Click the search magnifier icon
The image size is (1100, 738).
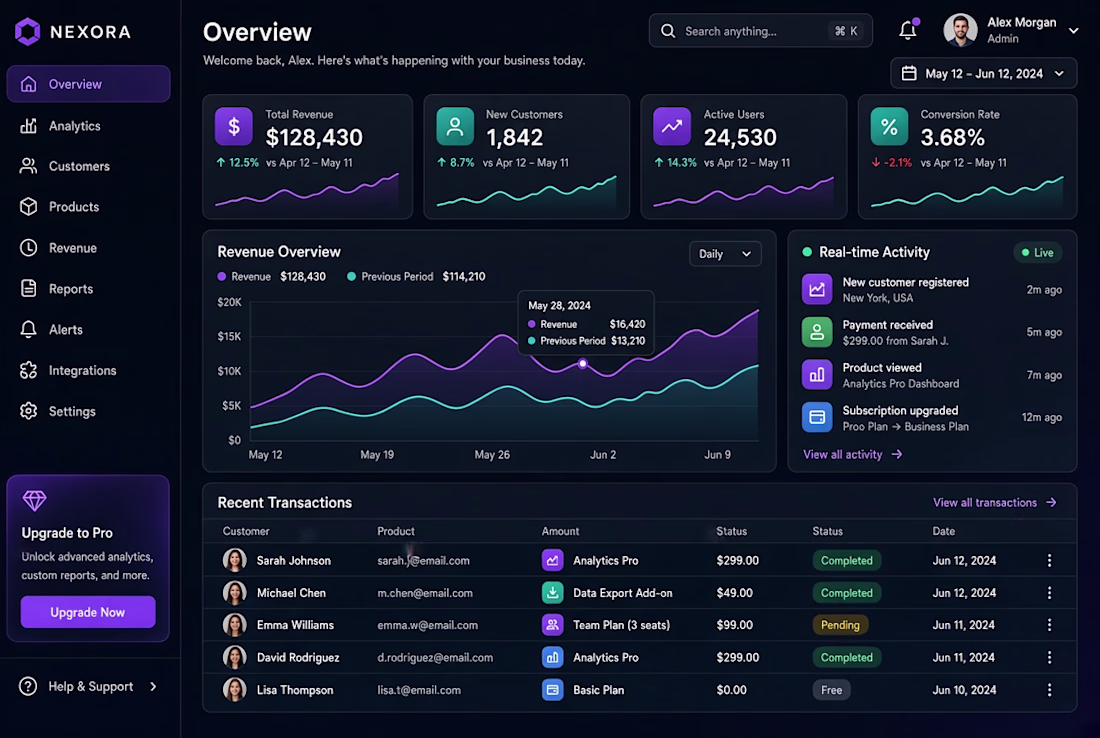click(x=668, y=31)
